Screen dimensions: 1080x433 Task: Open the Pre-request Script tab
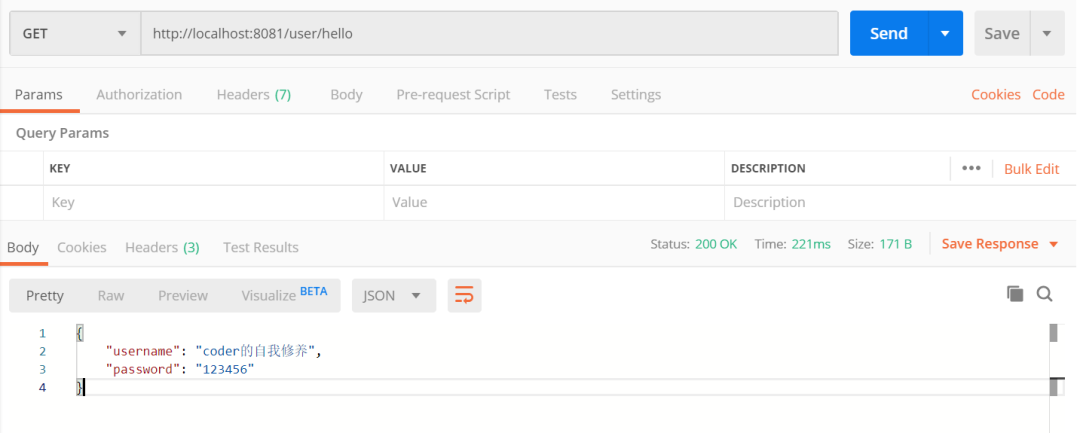click(453, 95)
